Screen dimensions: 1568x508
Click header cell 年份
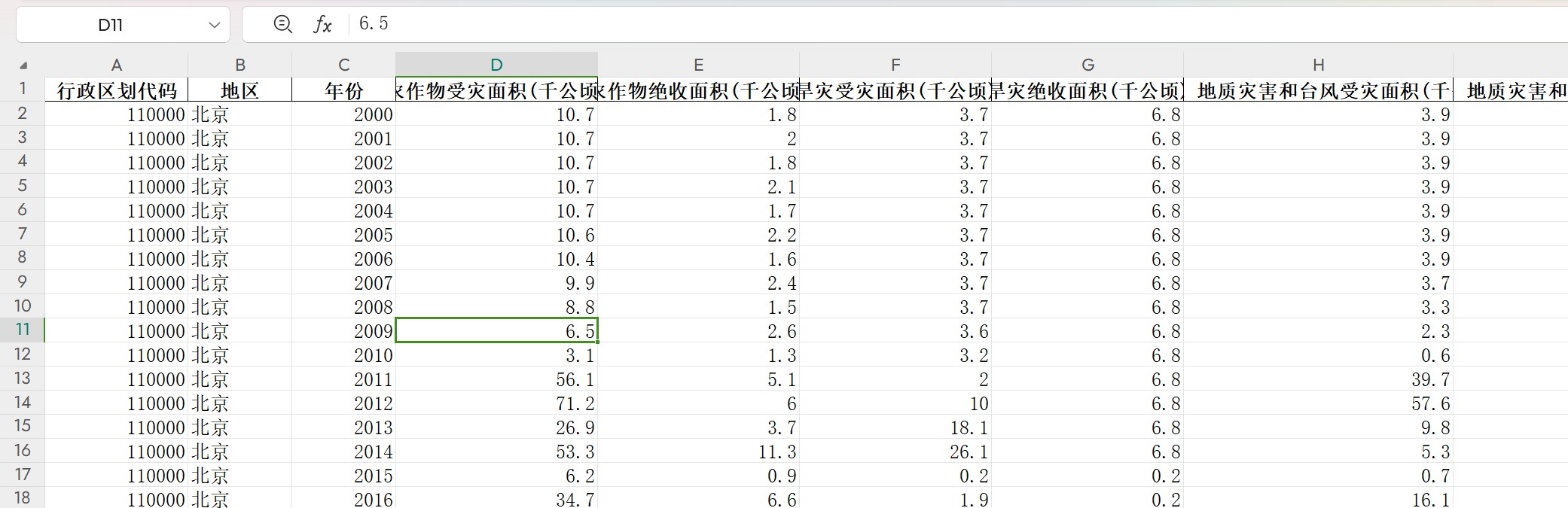[x=344, y=90]
